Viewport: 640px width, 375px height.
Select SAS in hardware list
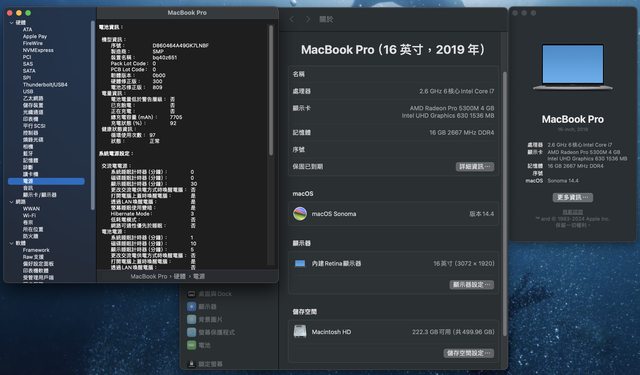point(28,64)
